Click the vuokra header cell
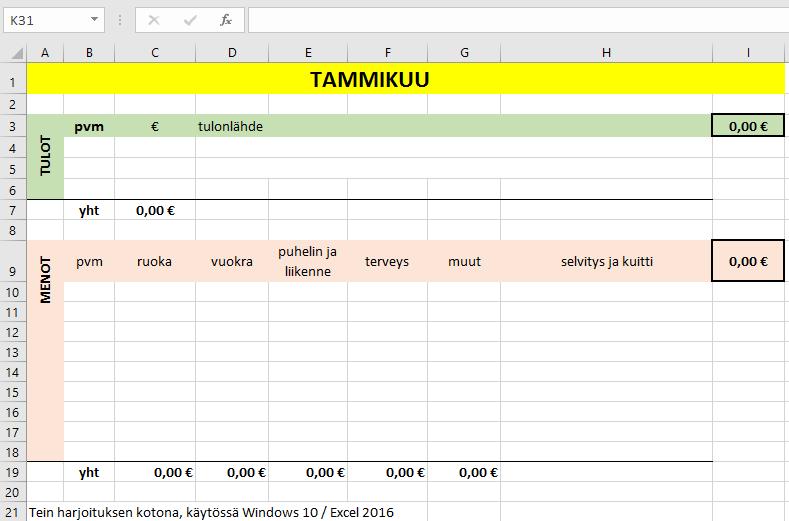 [232, 261]
